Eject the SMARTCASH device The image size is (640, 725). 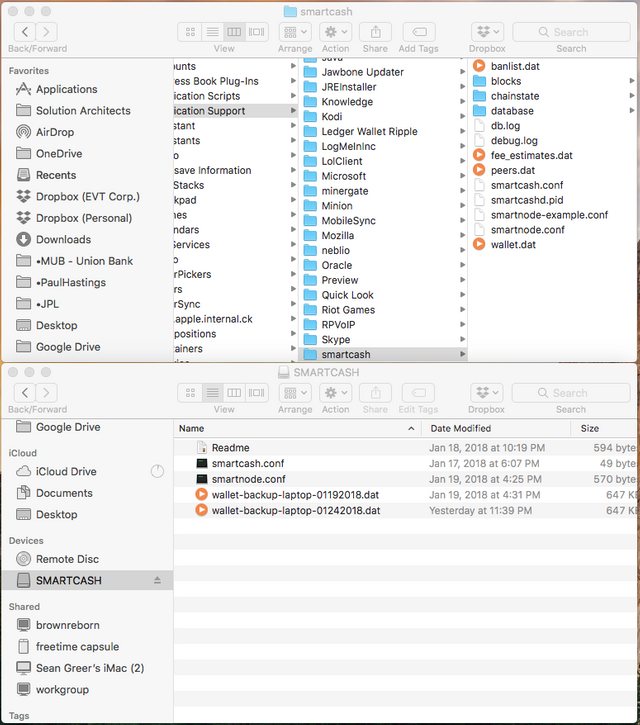157,580
